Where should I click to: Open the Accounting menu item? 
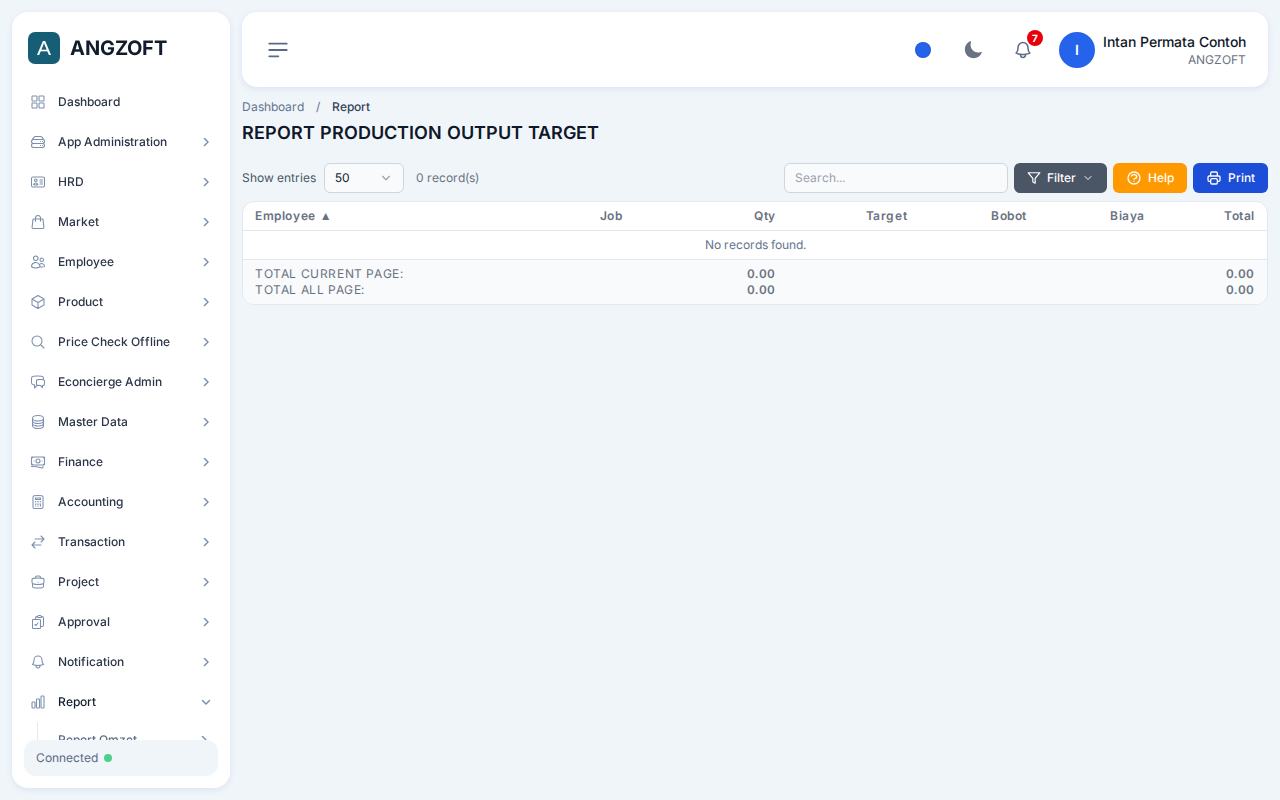[x=121, y=502]
